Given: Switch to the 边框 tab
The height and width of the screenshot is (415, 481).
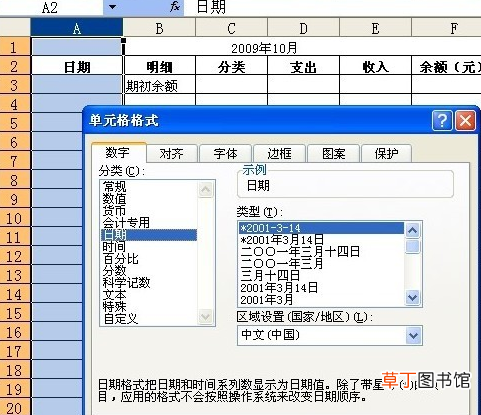Looking at the screenshot, I should (279, 154).
